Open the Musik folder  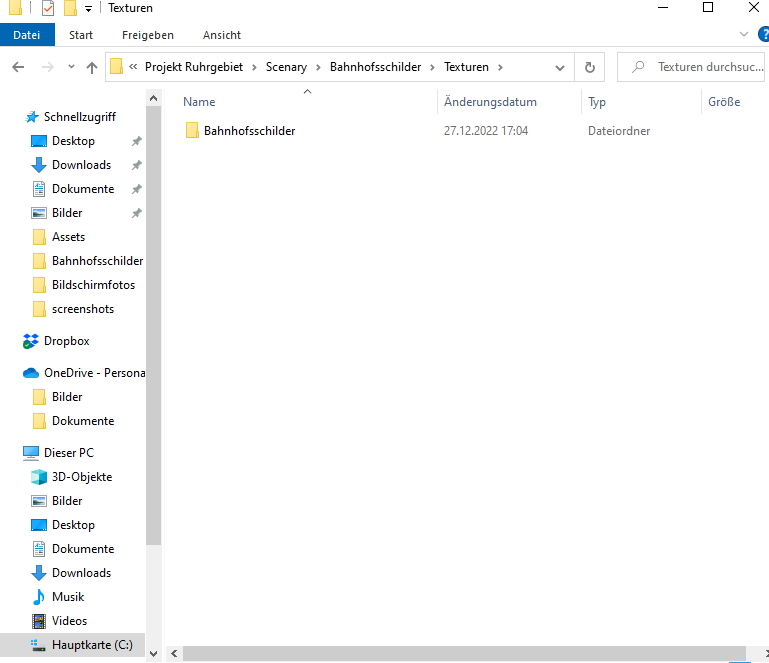pos(68,597)
